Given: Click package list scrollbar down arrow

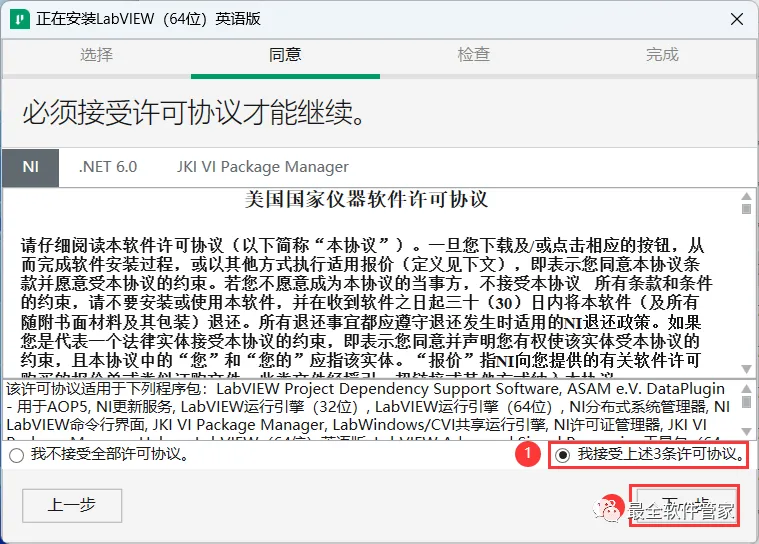Looking at the screenshot, I should click(746, 431).
